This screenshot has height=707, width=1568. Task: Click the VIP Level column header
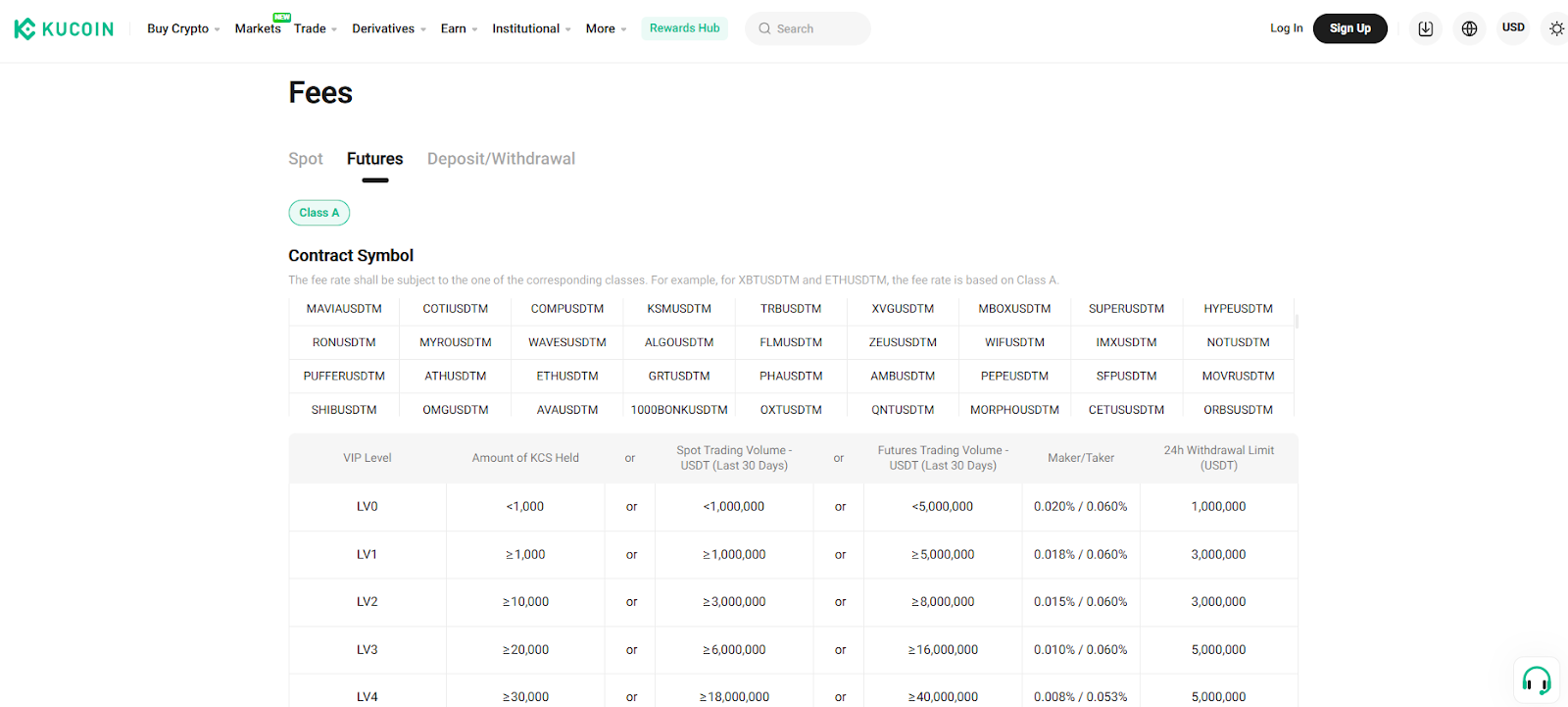coord(367,458)
